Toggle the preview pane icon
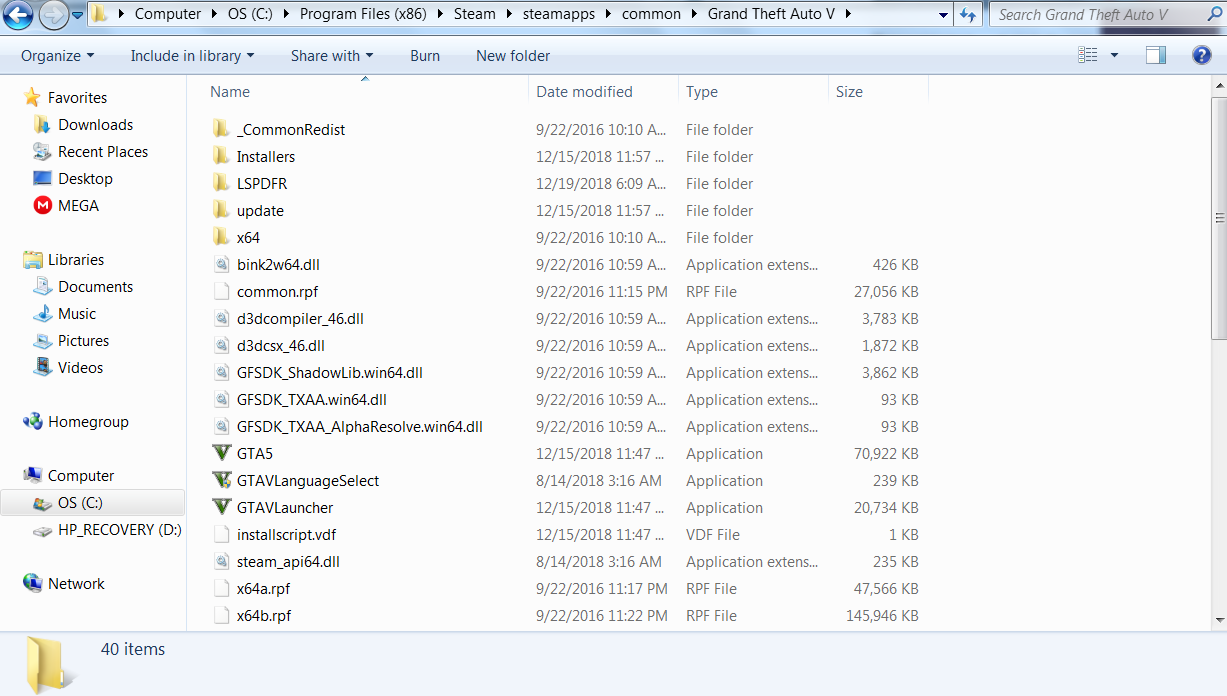Image resolution: width=1227 pixels, height=696 pixels. tap(1156, 56)
